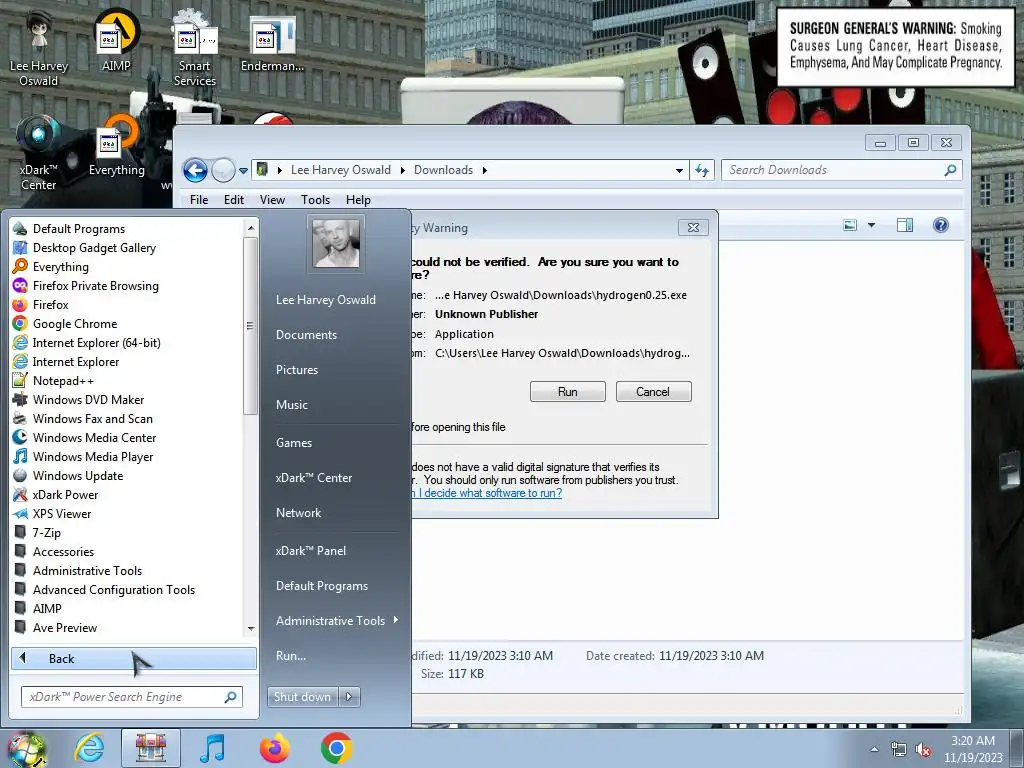The height and width of the screenshot is (768, 1024).
Task: Open Documents from the Start menu
Action: pyautogui.click(x=306, y=335)
